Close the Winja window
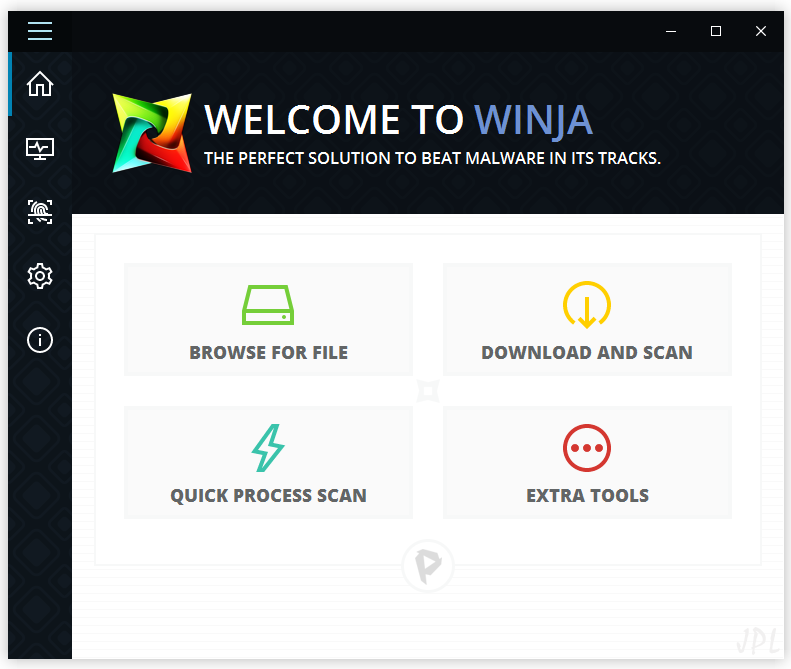This screenshot has width=791, height=669. [761, 31]
